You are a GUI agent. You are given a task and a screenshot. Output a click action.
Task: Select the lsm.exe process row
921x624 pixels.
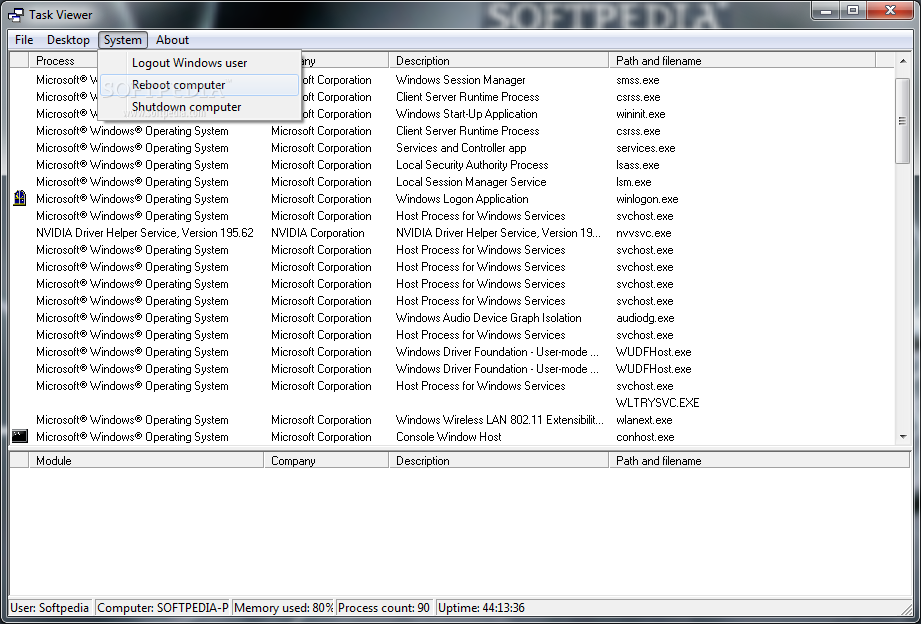(x=451, y=182)
